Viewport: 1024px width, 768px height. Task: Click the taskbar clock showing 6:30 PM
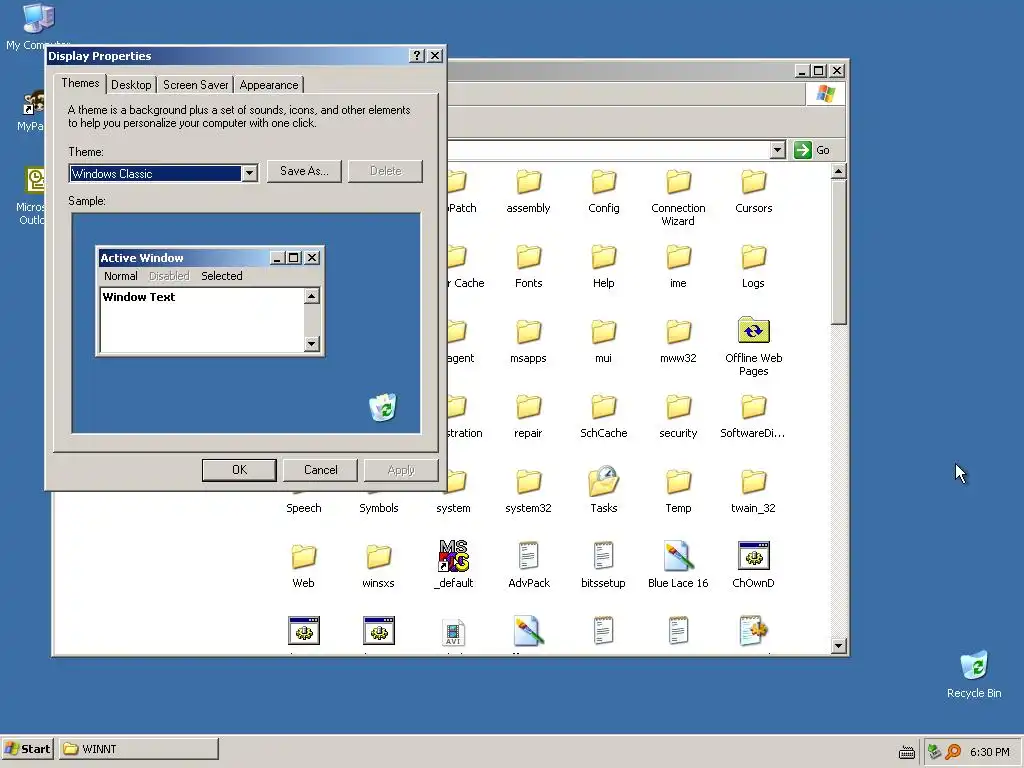[989, 752]
